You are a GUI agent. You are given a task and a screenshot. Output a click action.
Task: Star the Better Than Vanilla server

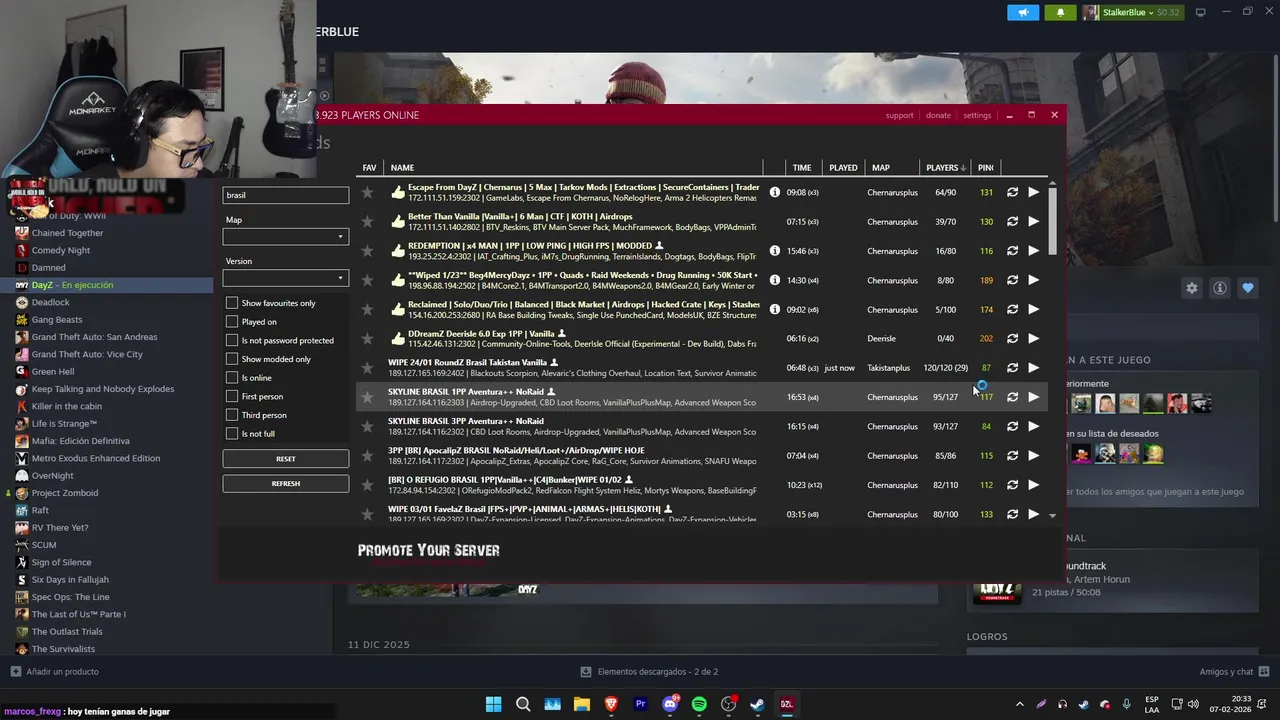point(367,221)
